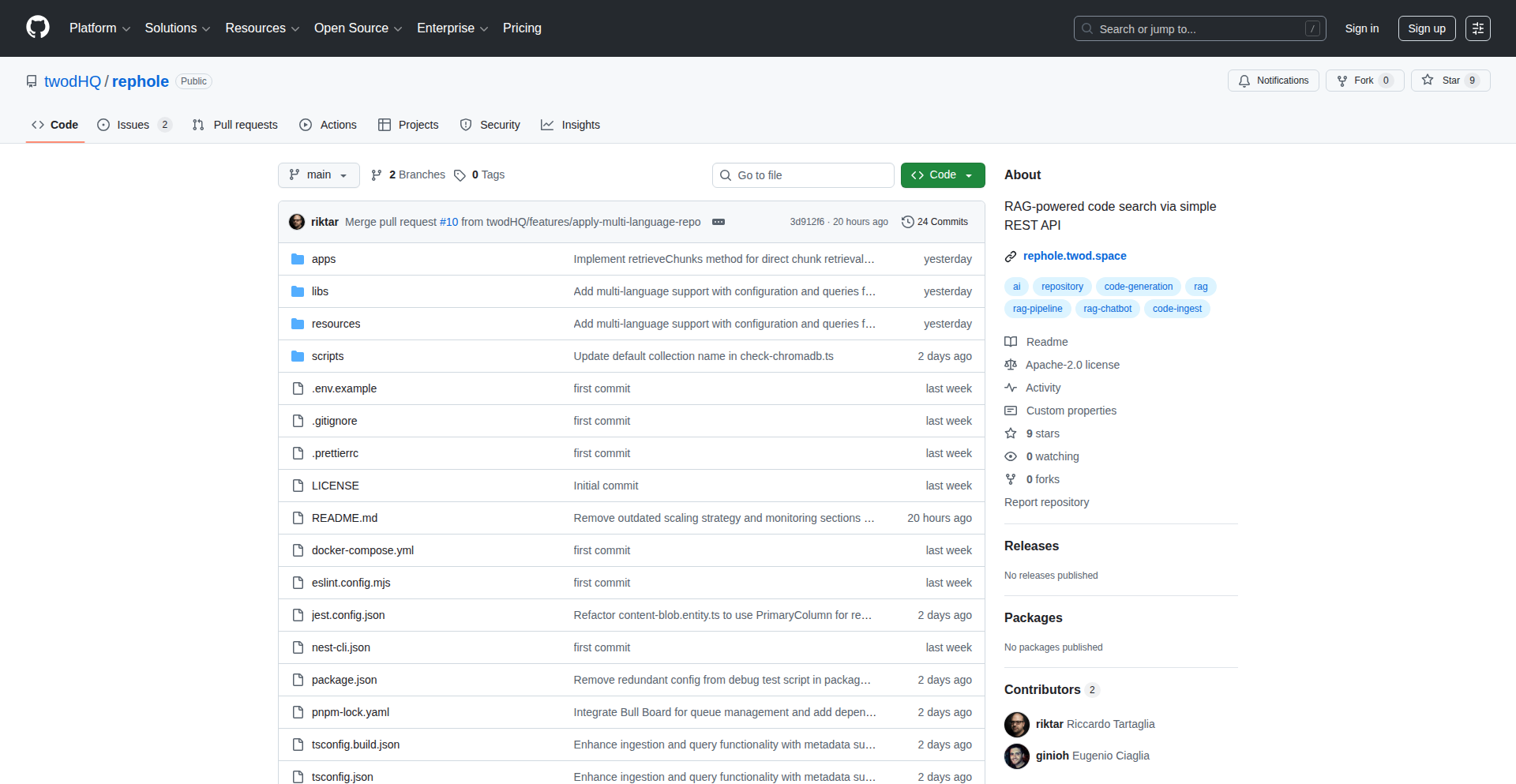The height and width of the screenshot is (784, 1516).
Task: Switch to the Code tab
Action: tap(55, 125)
